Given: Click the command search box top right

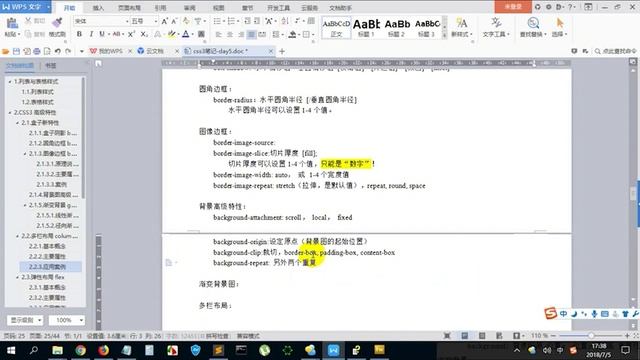Looking at the screenshot, I should coord(616,51).
